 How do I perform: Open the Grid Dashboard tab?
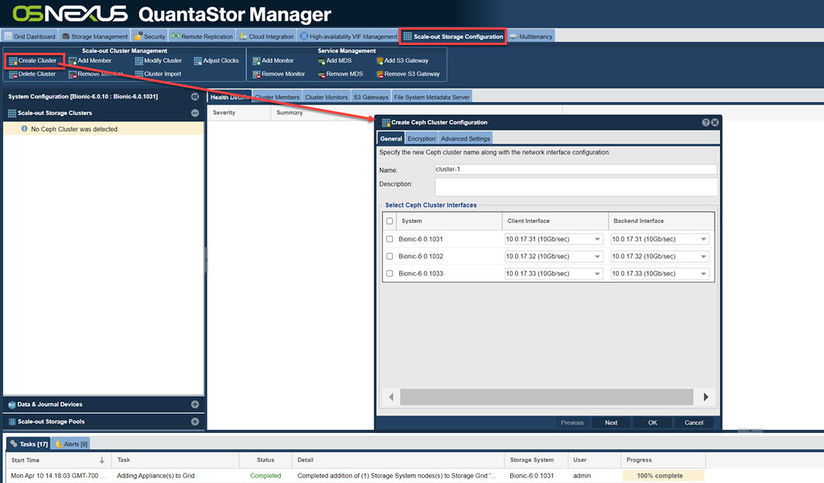pyautogui.click(x=29, y=36)
